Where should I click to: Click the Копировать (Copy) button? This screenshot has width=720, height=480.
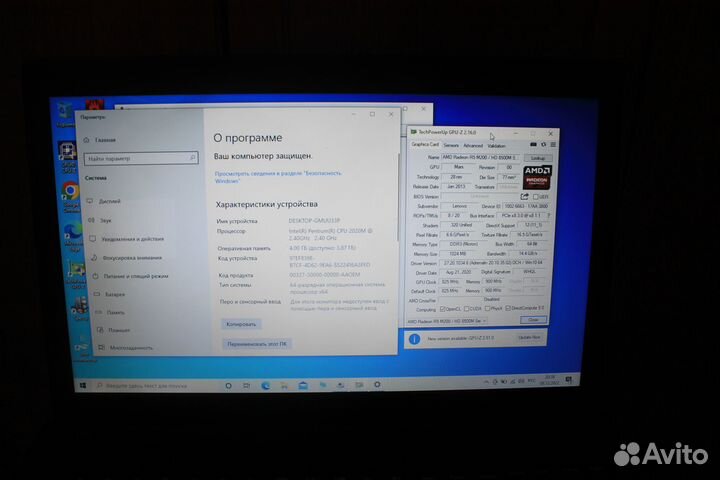(241, 324)
